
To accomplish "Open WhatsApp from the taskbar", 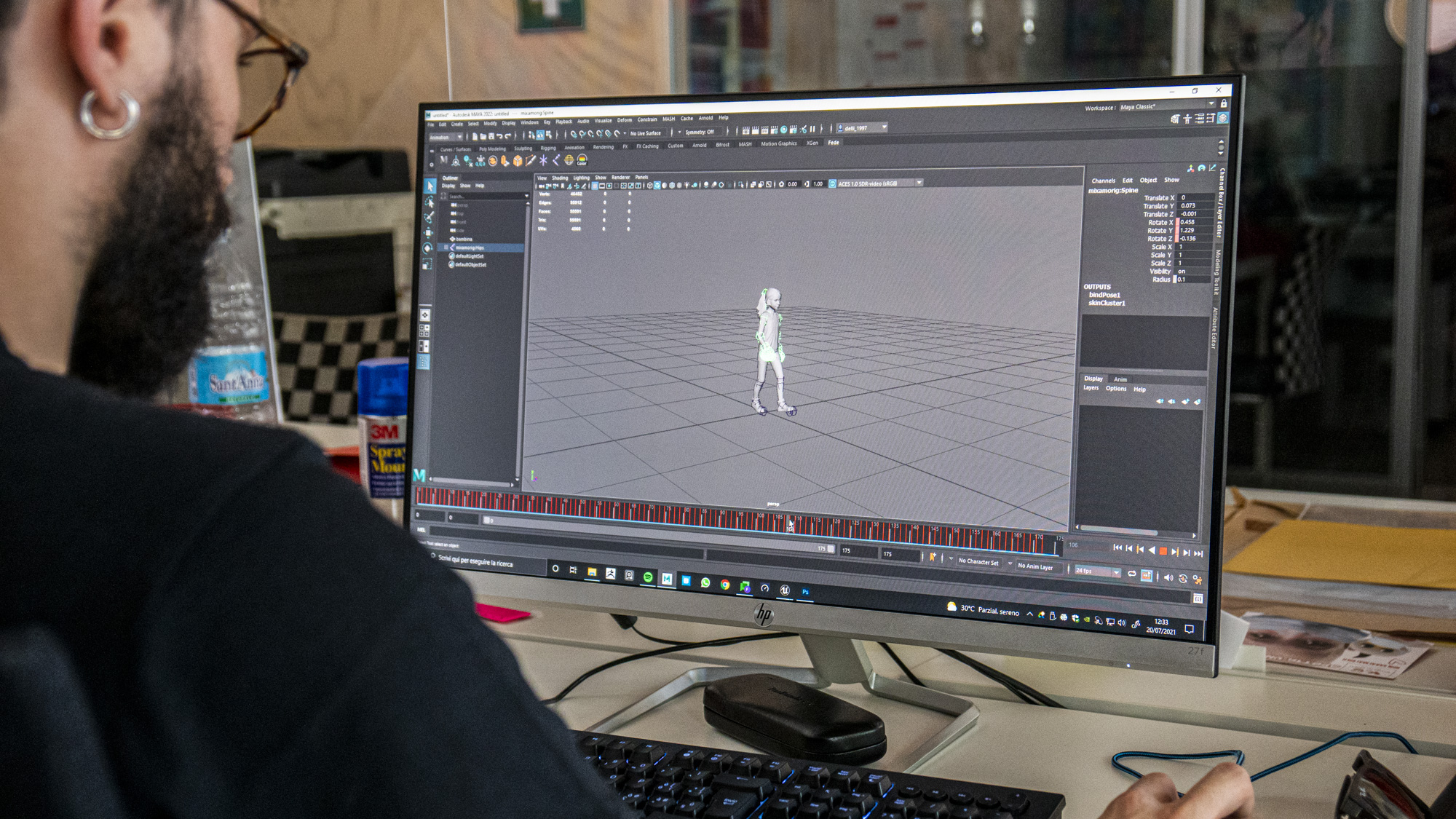I will [705, 582].
